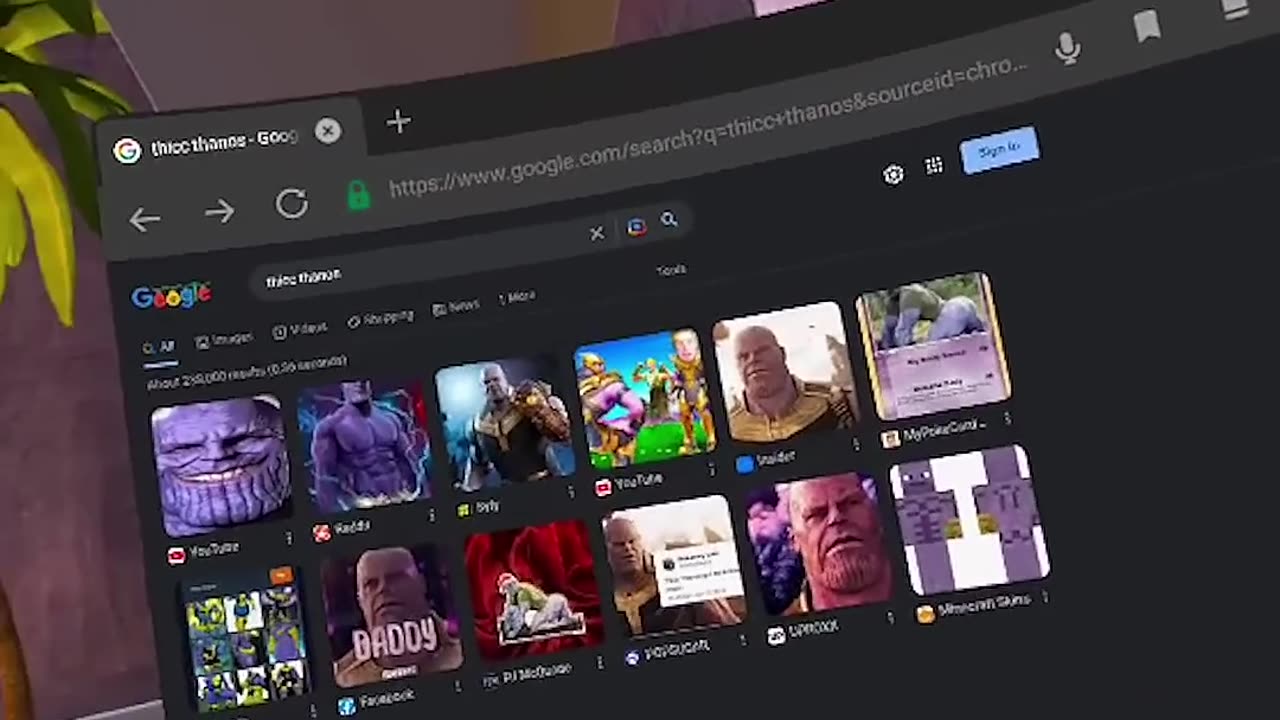Click the YouTube source link under grinning Thanos

tap(204, 552)
